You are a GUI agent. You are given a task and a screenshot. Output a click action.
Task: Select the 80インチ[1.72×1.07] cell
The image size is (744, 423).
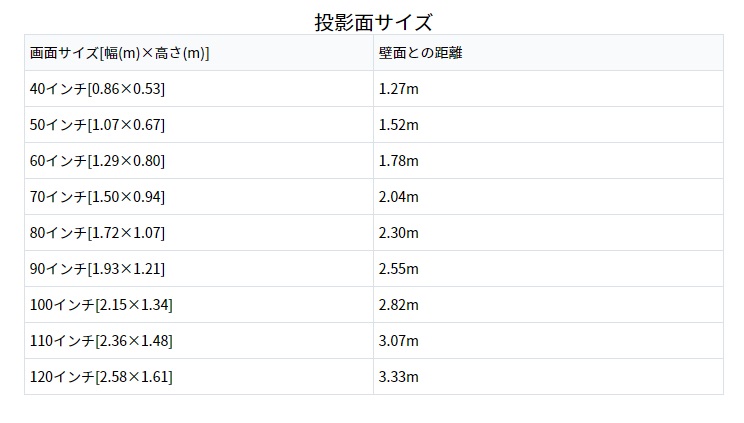97,233
